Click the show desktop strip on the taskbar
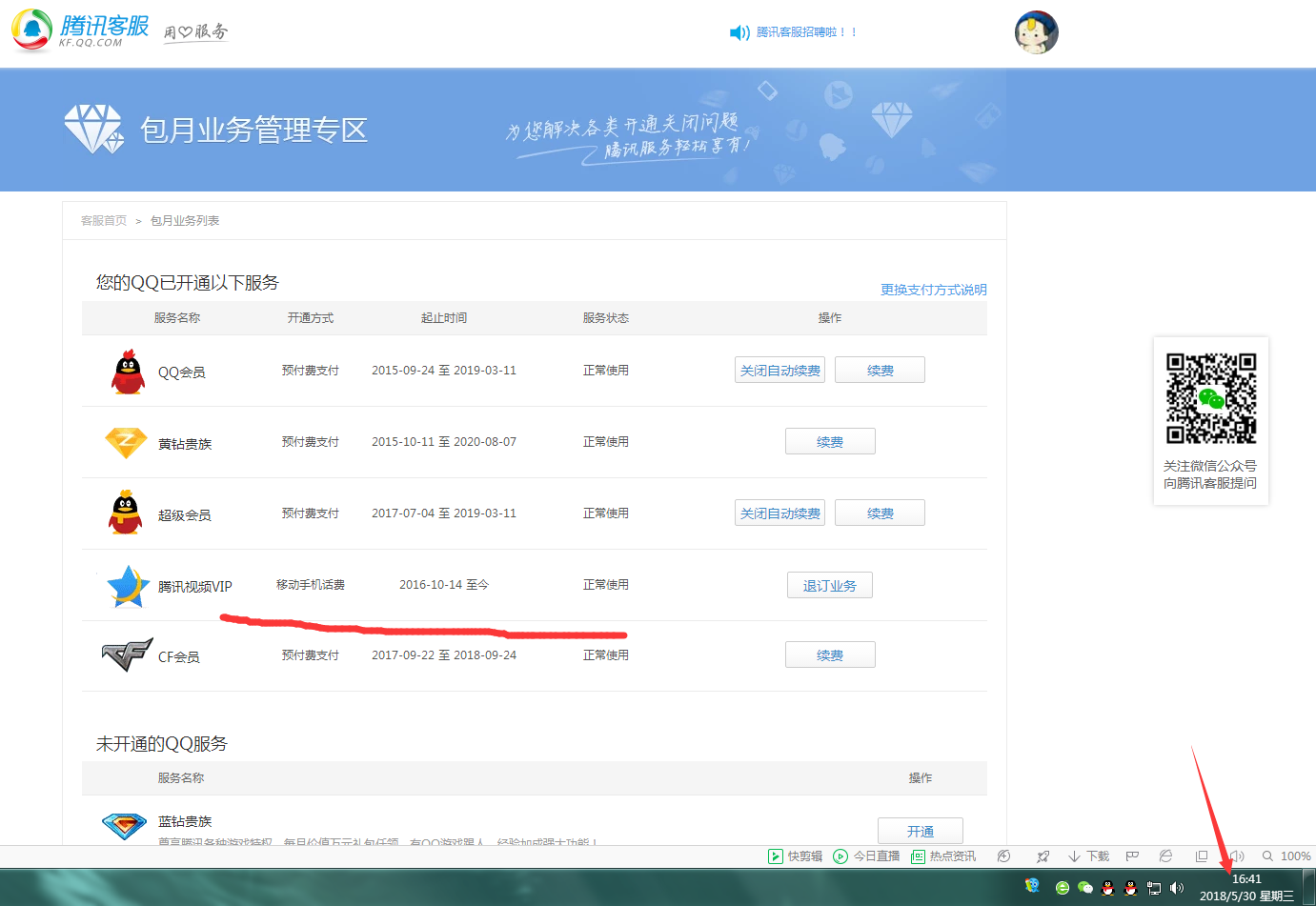This screenshot has height=906, width=1316. coord(1309,888)
